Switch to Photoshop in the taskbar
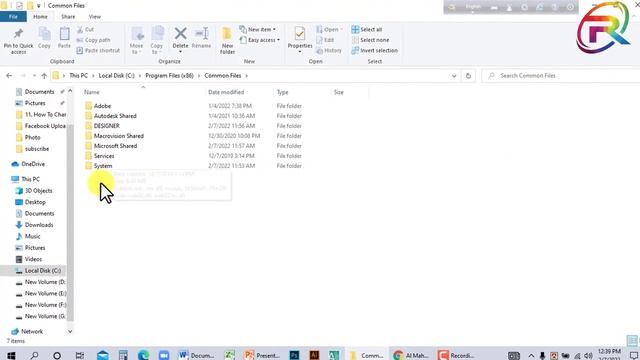640x360 pixels. (294, 355)
